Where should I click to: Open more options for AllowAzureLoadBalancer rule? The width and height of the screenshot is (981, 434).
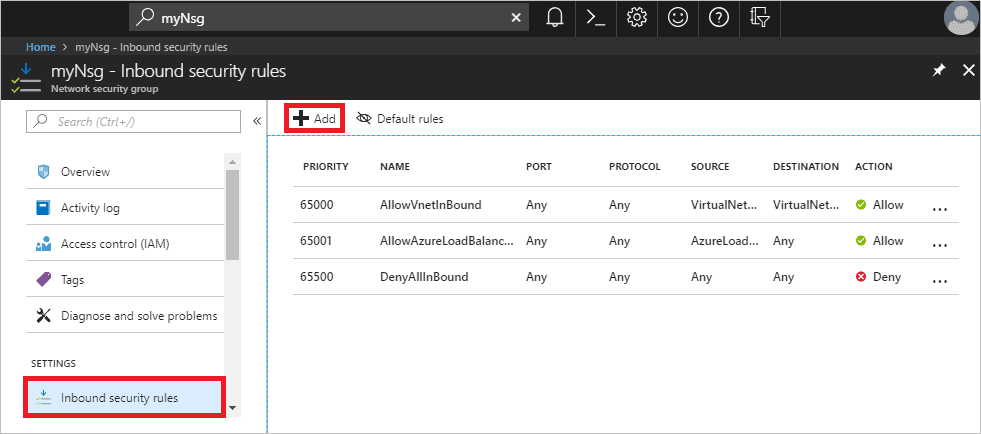938,242
